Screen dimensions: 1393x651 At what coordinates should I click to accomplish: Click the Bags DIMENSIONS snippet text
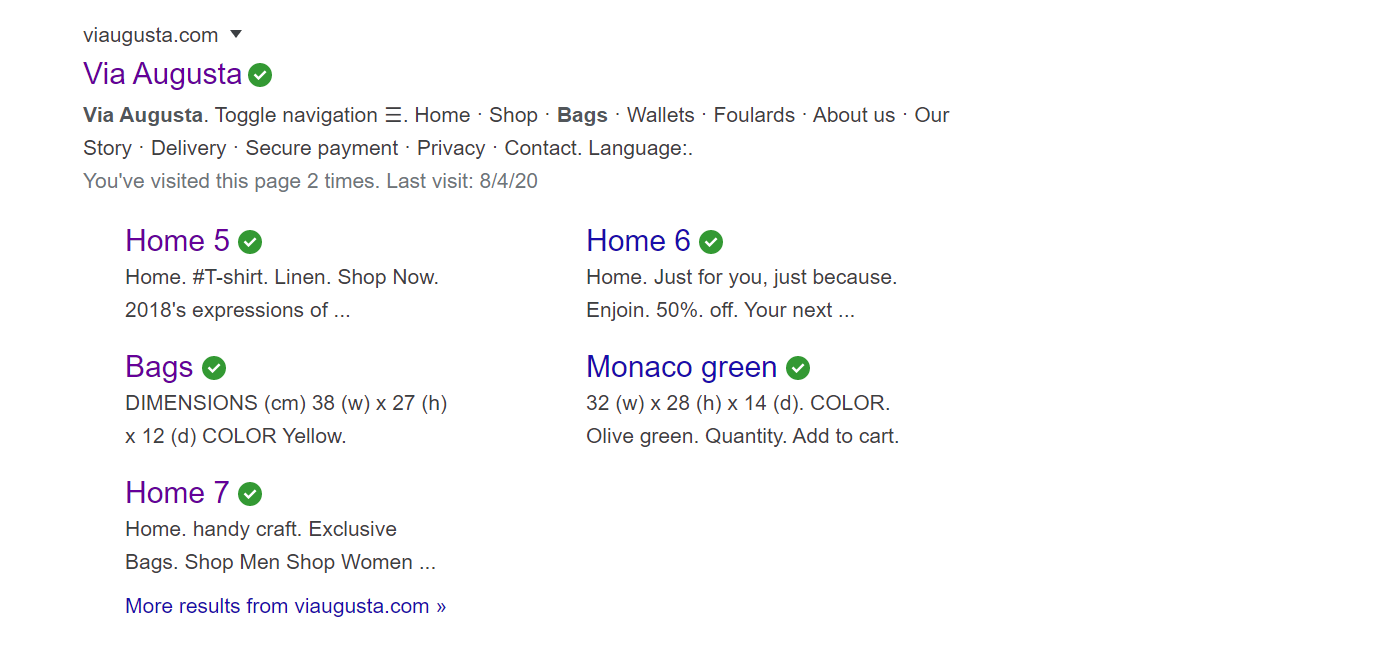tap(286, 419)
